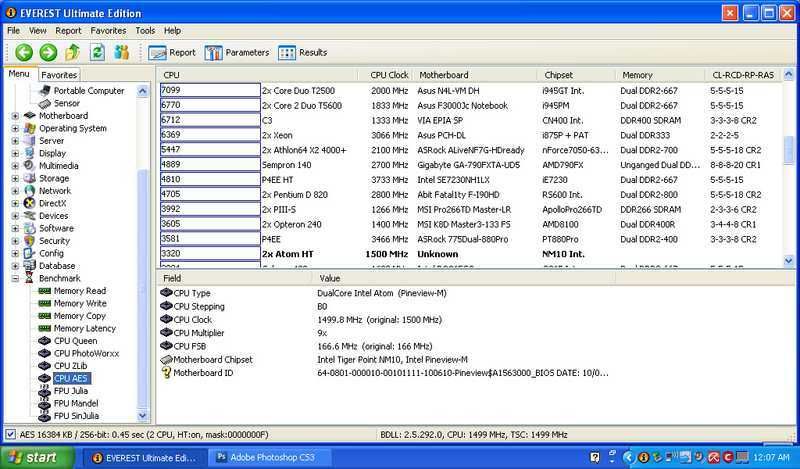This screenshot has width=800, height=469.
Task: Select the Config tree icon
Action: [x=30, y=253]
